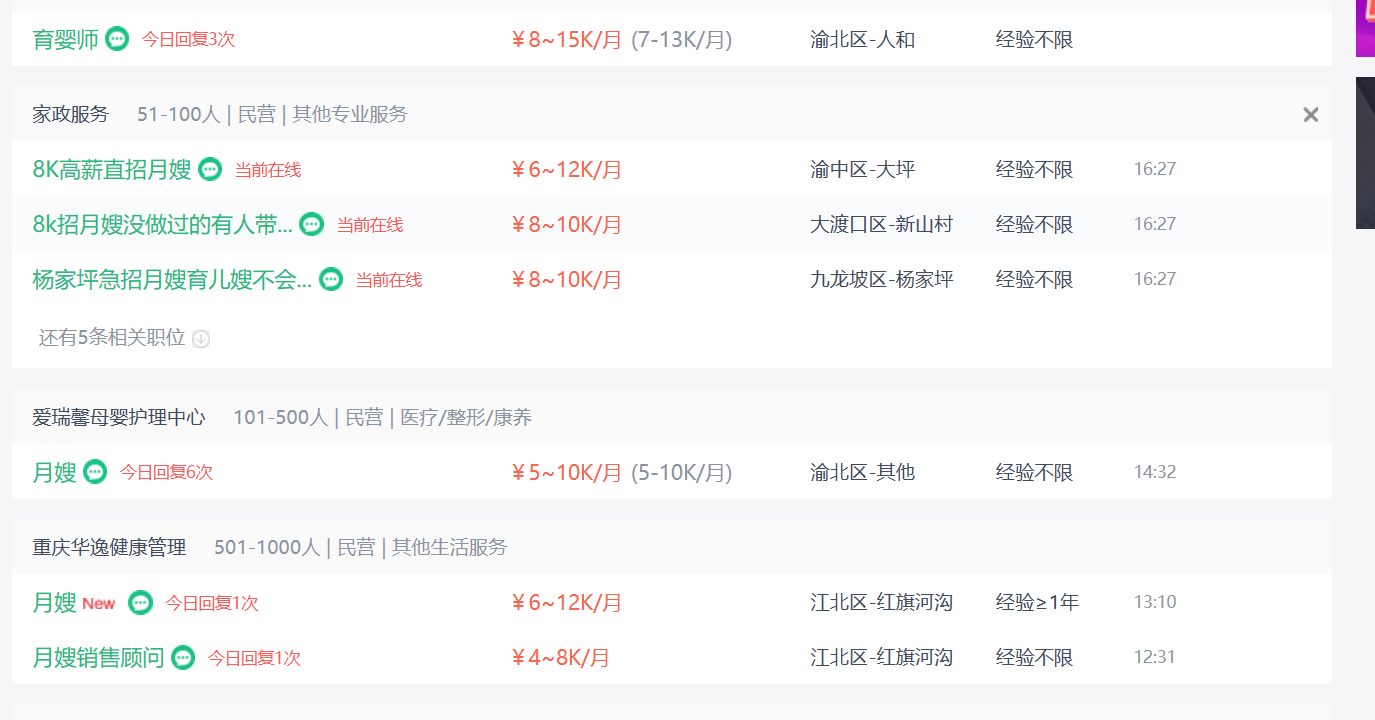
Task: Open 重庆华逸健康管理 company page
Action: [x=109, y=547]
